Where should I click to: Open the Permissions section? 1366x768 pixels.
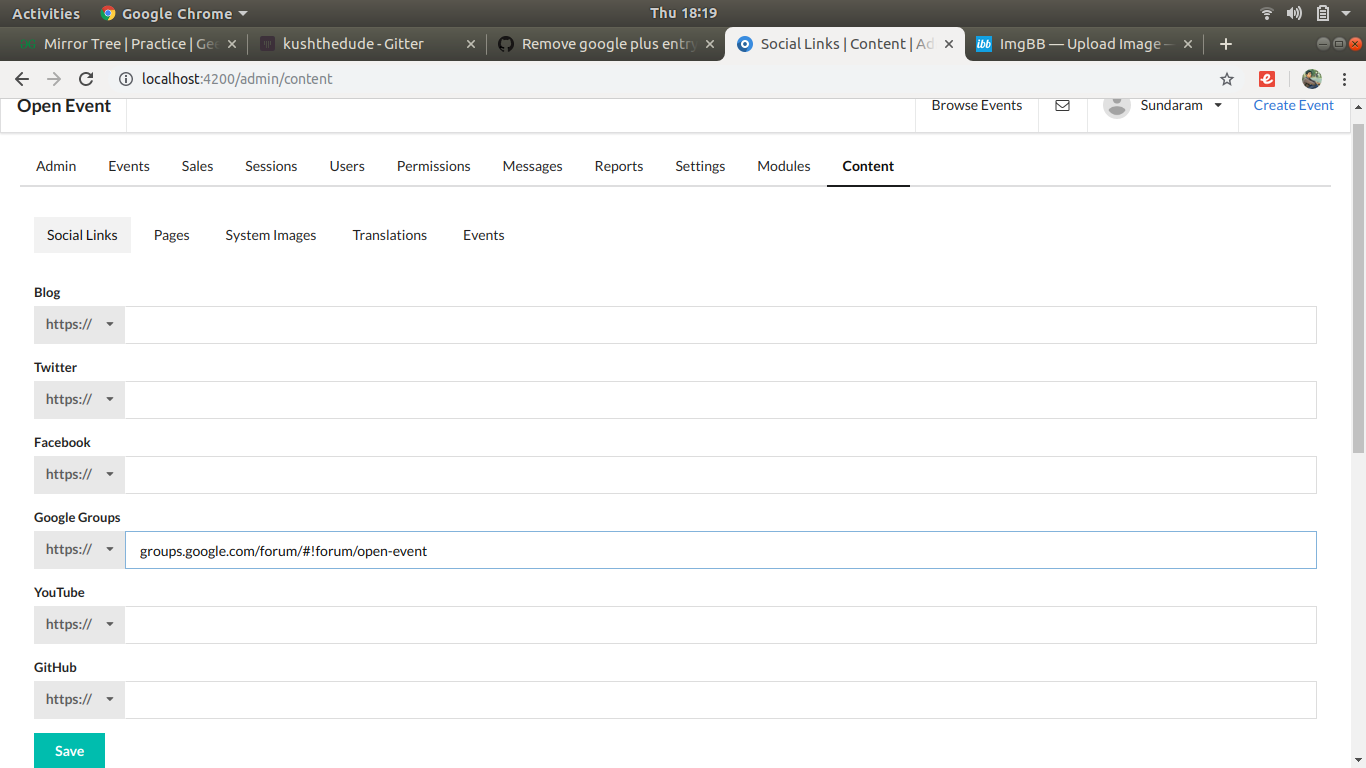(433, 166)
